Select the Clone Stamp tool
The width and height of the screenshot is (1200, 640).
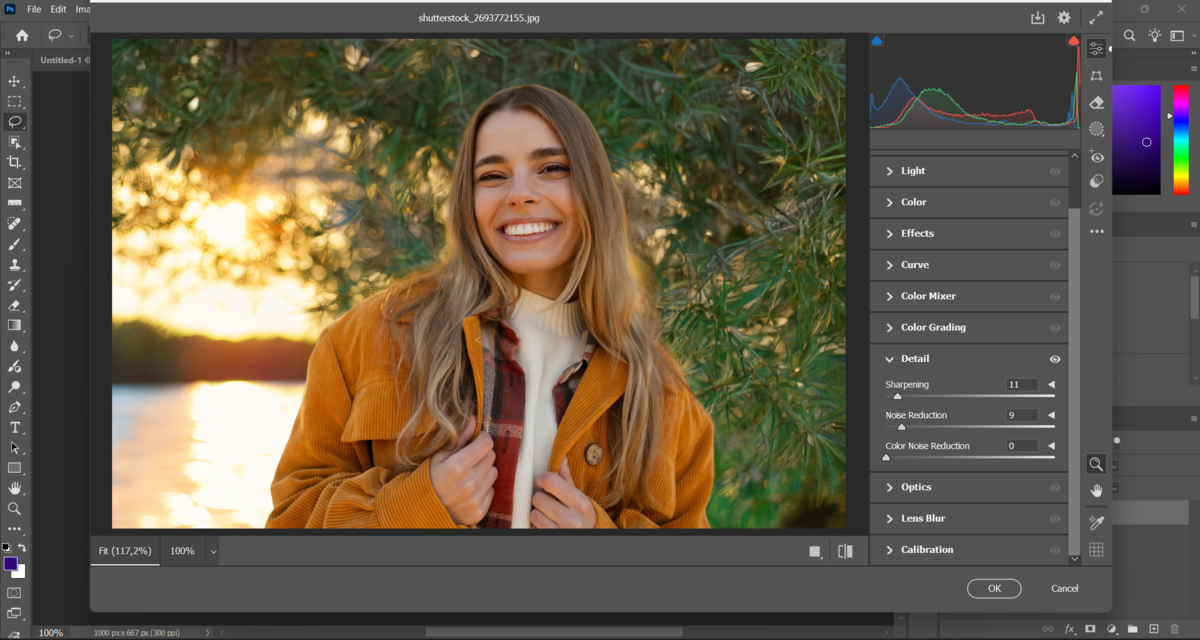coord(14,265)
